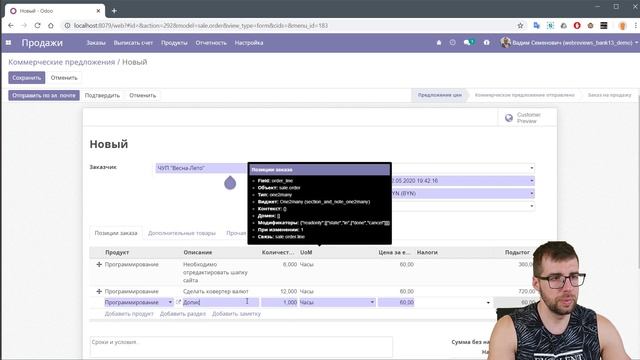The image size is (640, 360).
Task: Go to Коммерческие предложения breadcrumb
Action: [x=62, y=62]
